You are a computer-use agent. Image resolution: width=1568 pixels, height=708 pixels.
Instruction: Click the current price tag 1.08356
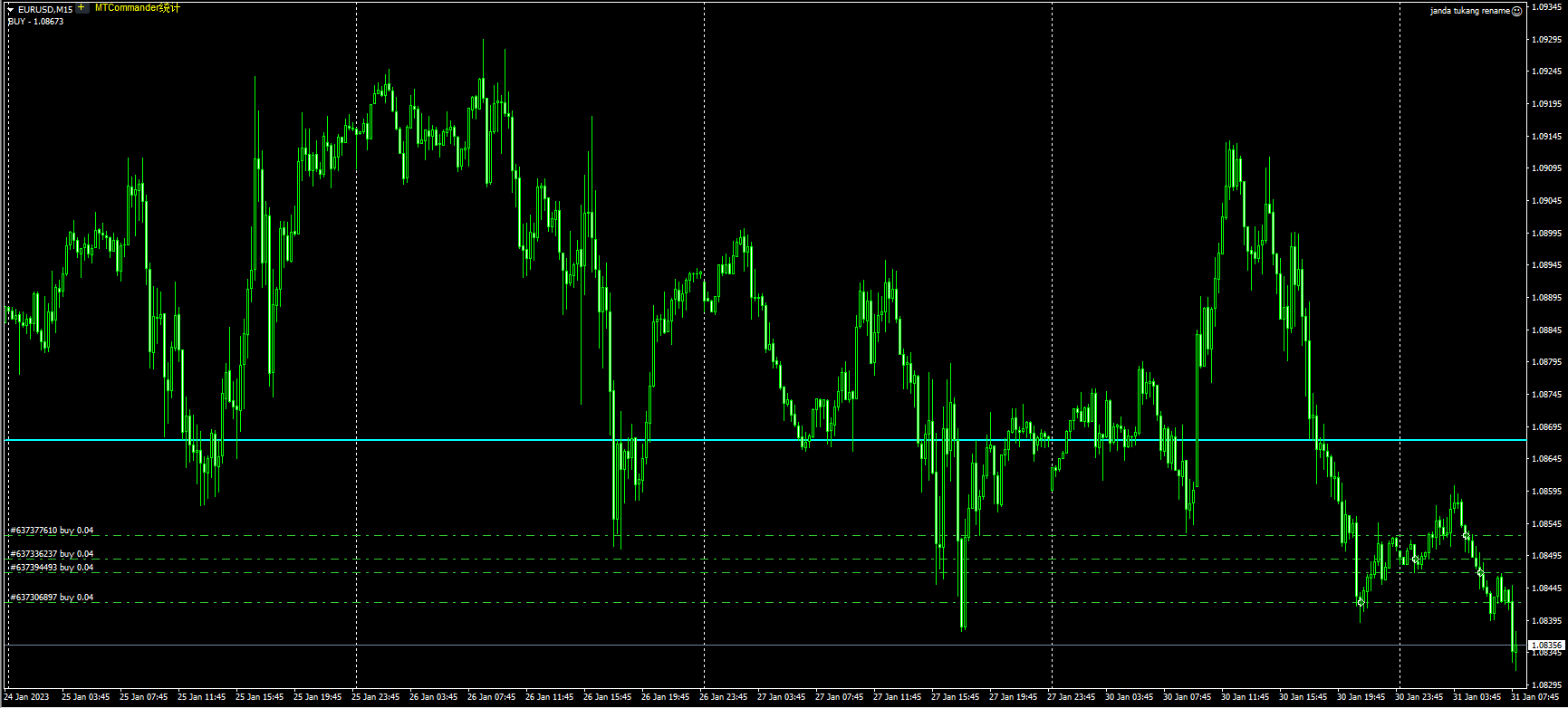click(x=1546, y=646)
